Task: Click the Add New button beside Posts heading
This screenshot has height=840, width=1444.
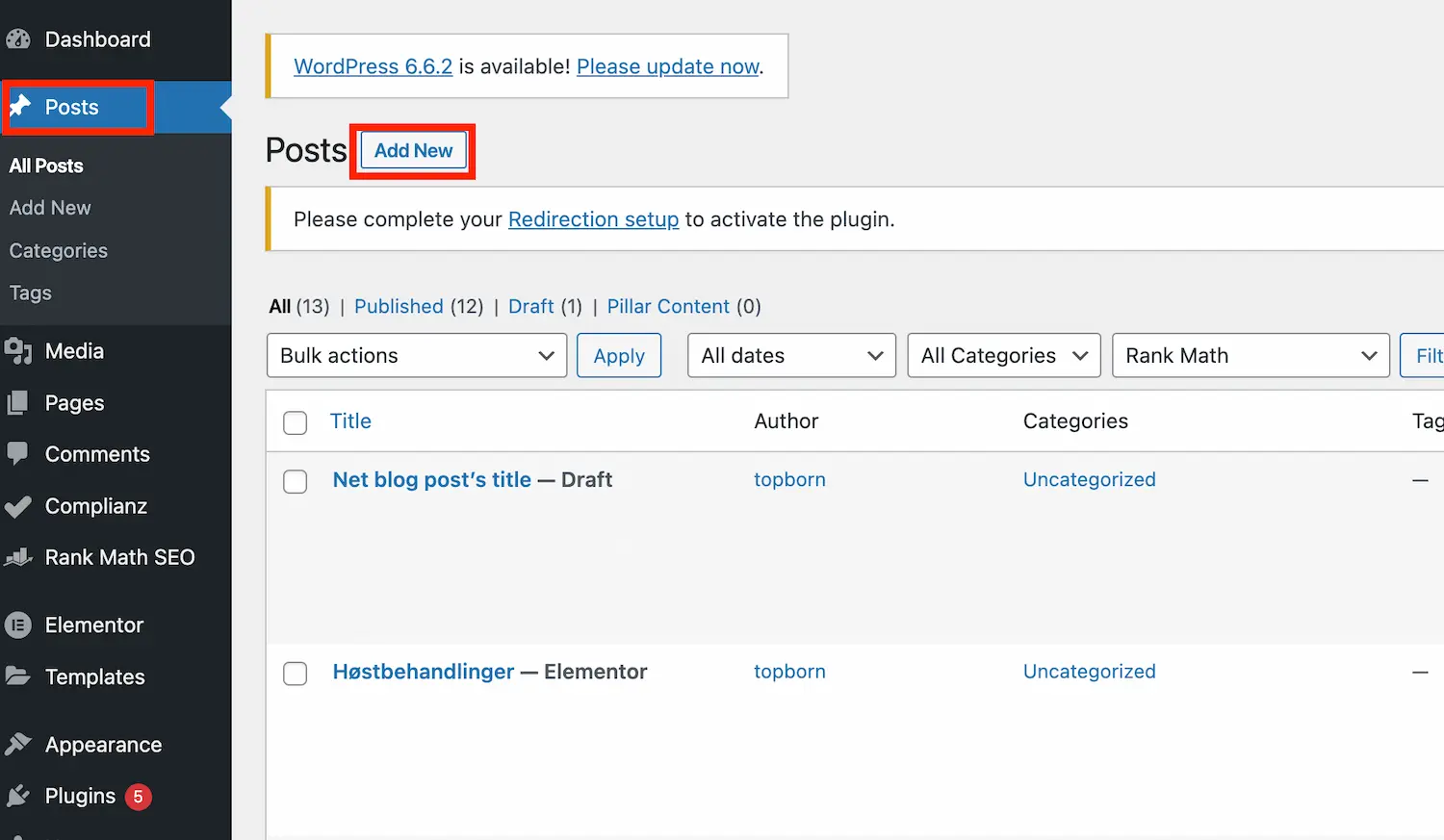Action: click(413, 151)
